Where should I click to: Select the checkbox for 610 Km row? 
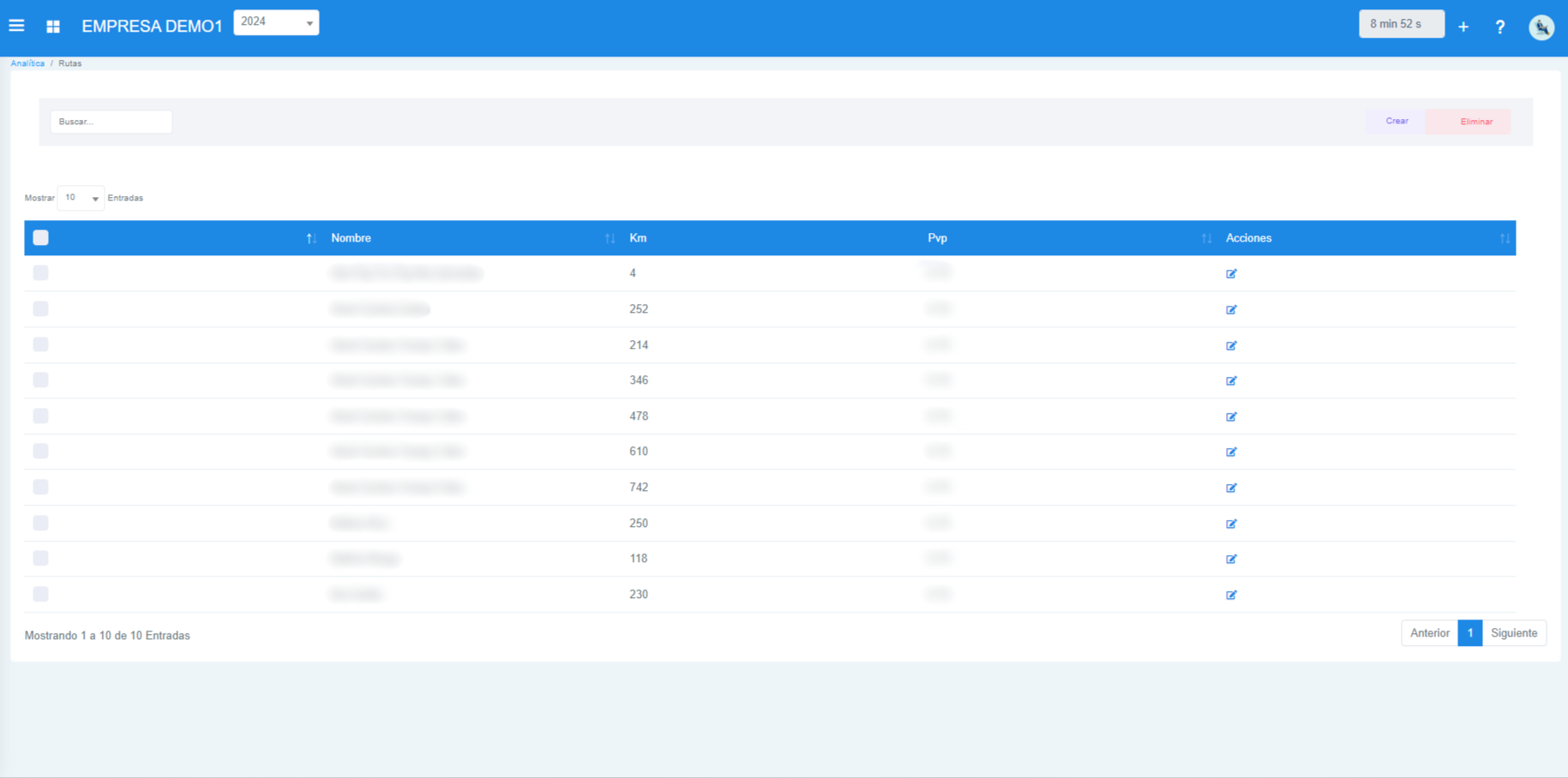40,452
